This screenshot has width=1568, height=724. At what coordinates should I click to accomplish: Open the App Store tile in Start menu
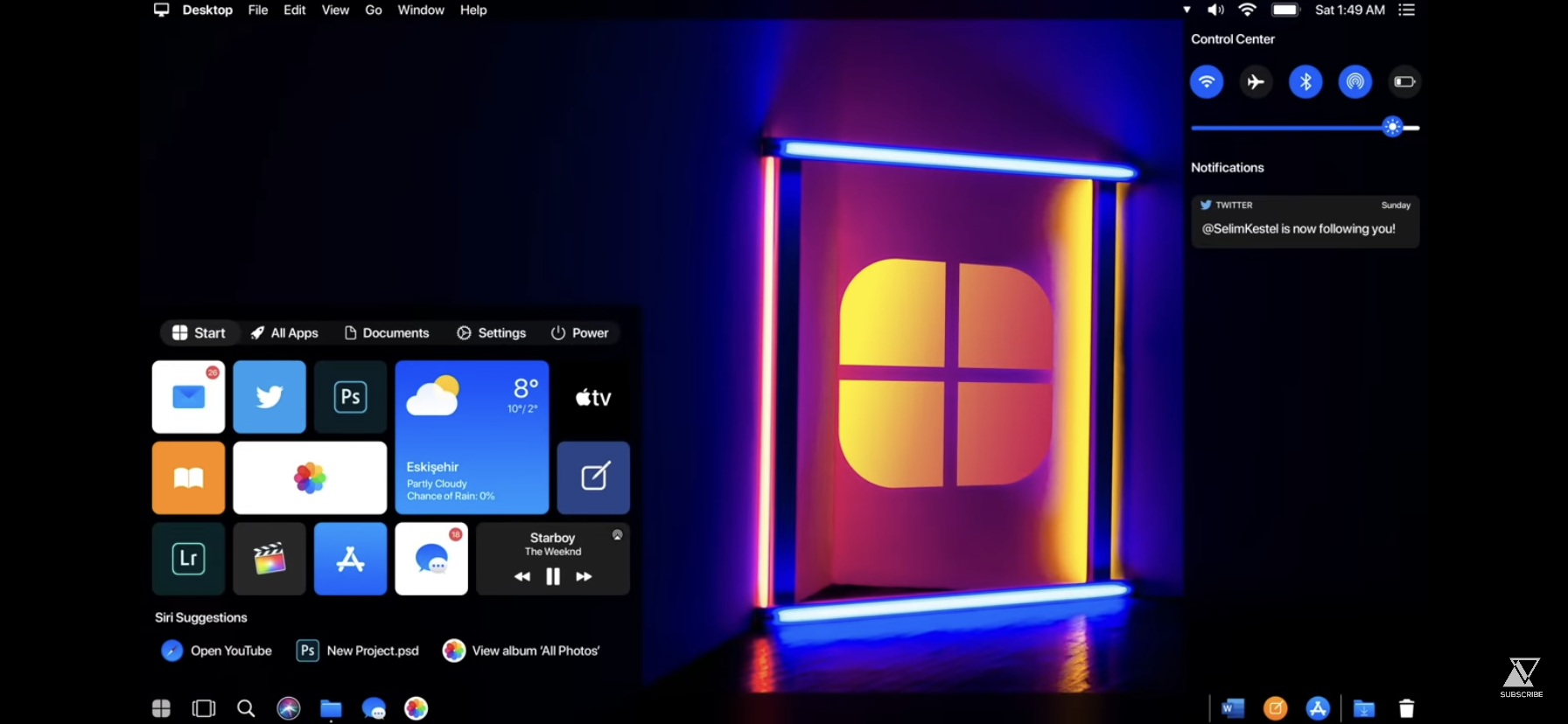point(350,559)
